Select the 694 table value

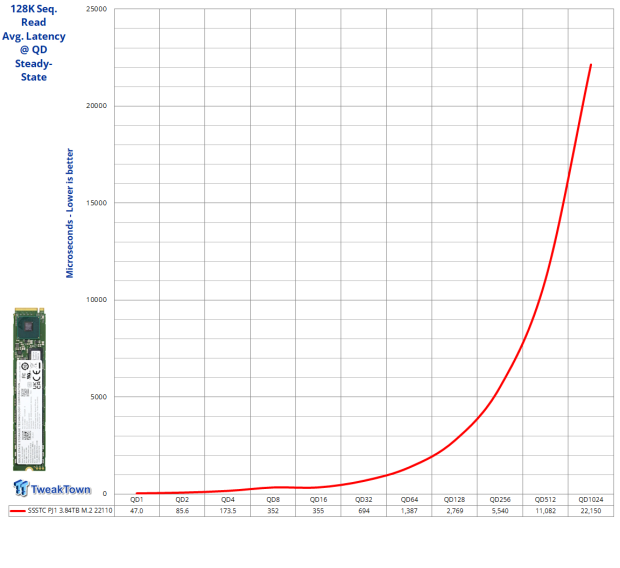[x=364, y=511]
